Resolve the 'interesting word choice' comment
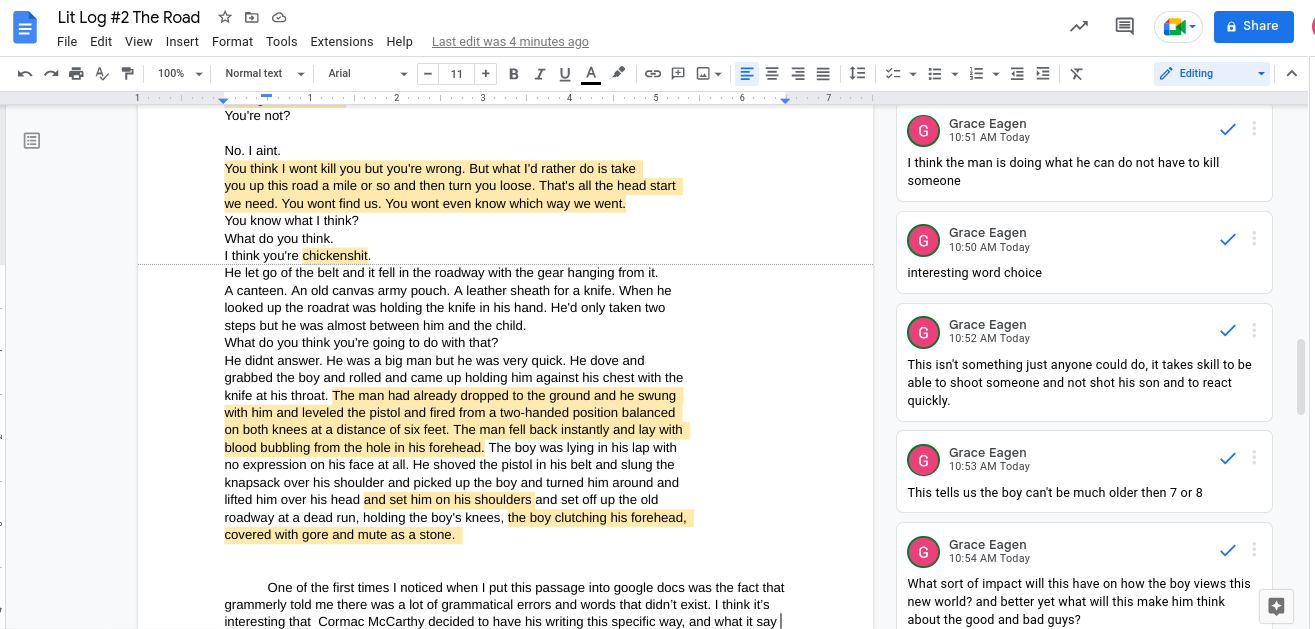Screen dimensions: 1315x629 point(1228,239)
